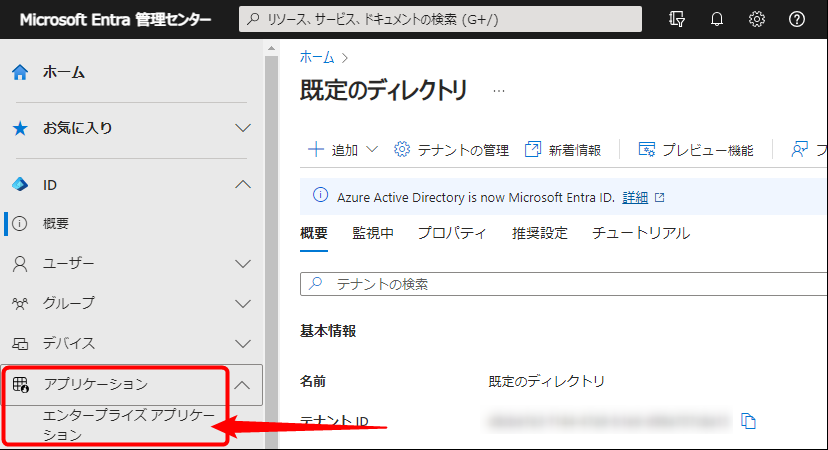Click the global resource search field
The image size is (828, 450).
440,20
